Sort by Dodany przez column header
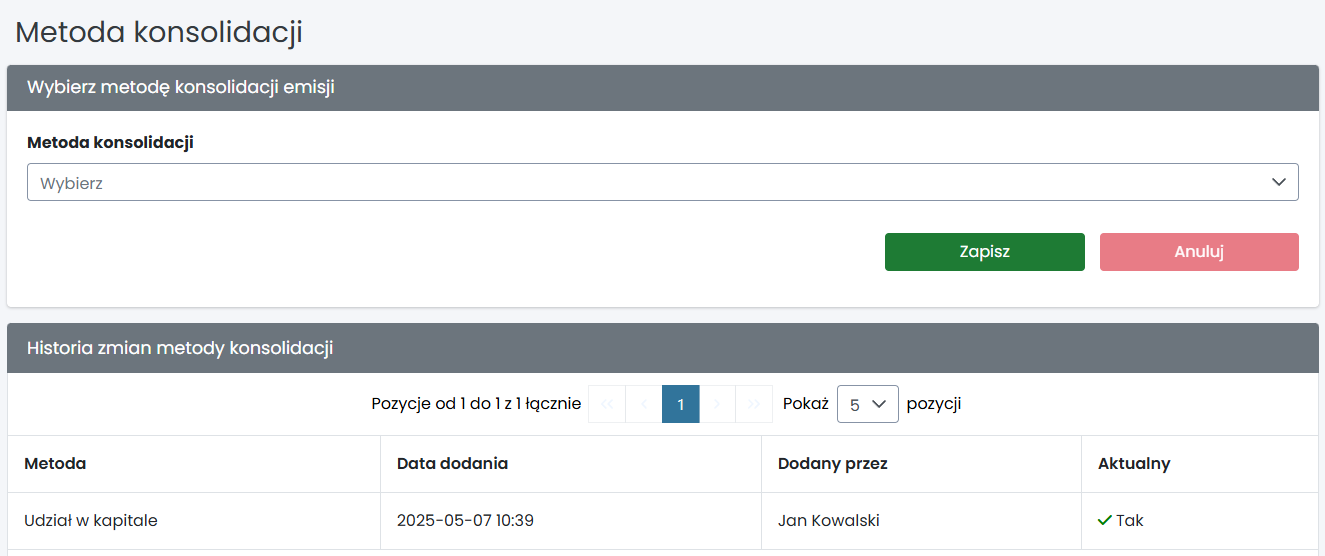The width and height of the screenshot is (1325, 556). pos(832,464)
